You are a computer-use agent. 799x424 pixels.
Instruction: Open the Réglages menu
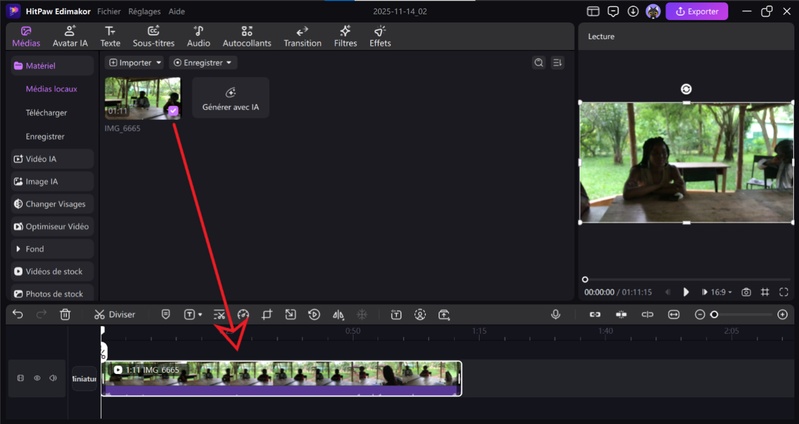[x=144, y=11]
